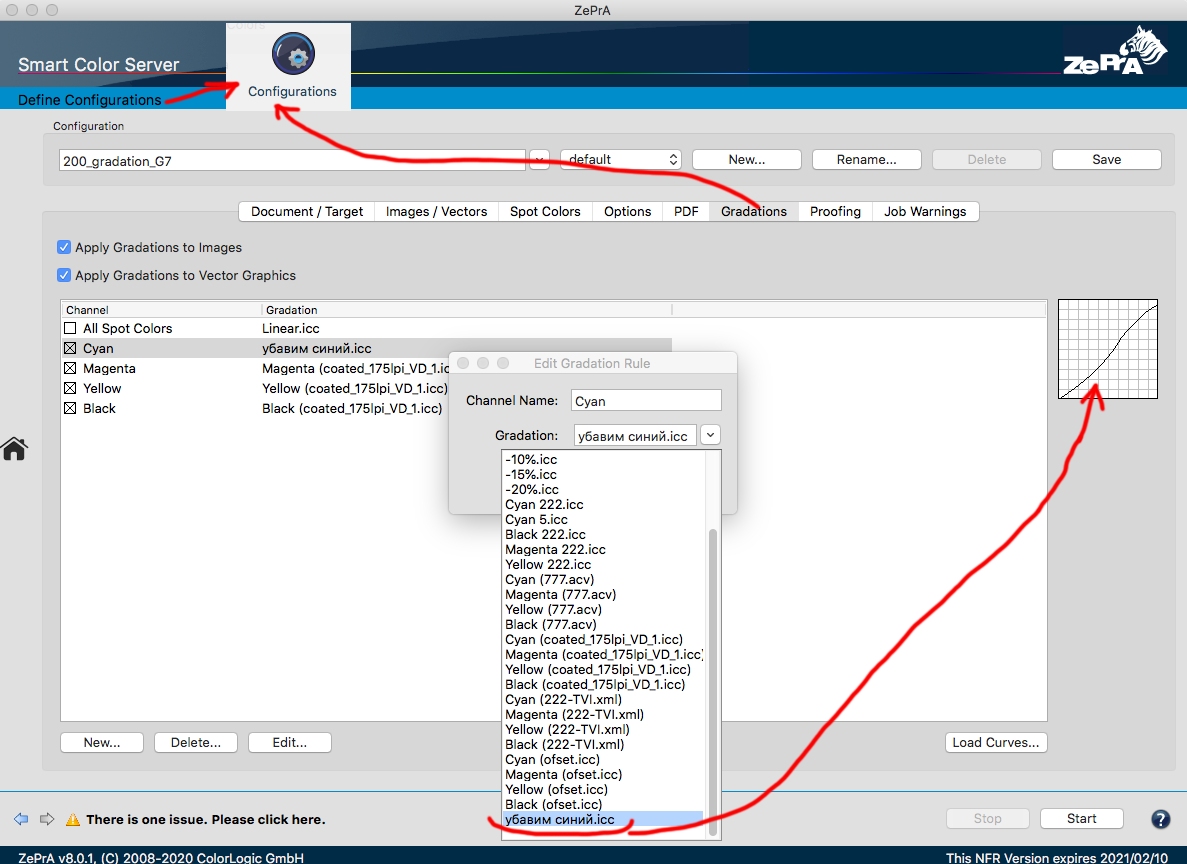Image resolution: width=1187 pixels, height=864 pixels.
Task: Click the yellow warning triangle icon
Action: pyautogui.click(x=73, y=819)
